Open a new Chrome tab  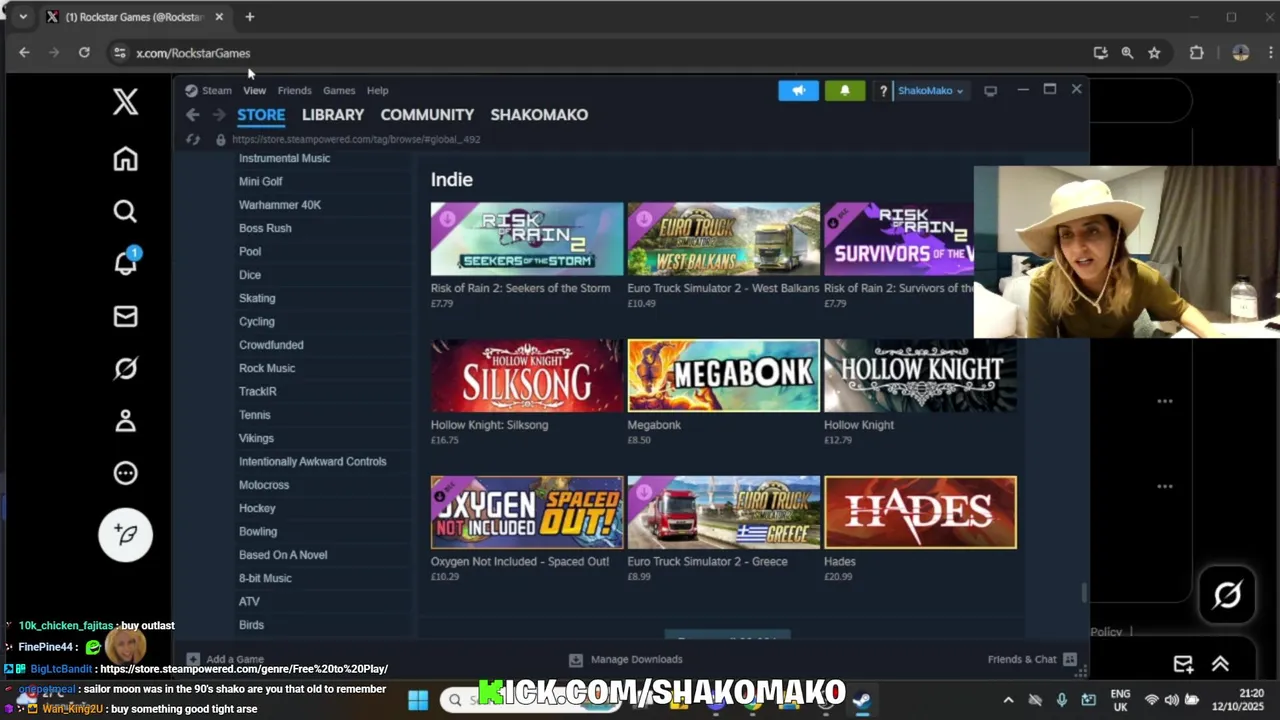click(250, 17)
